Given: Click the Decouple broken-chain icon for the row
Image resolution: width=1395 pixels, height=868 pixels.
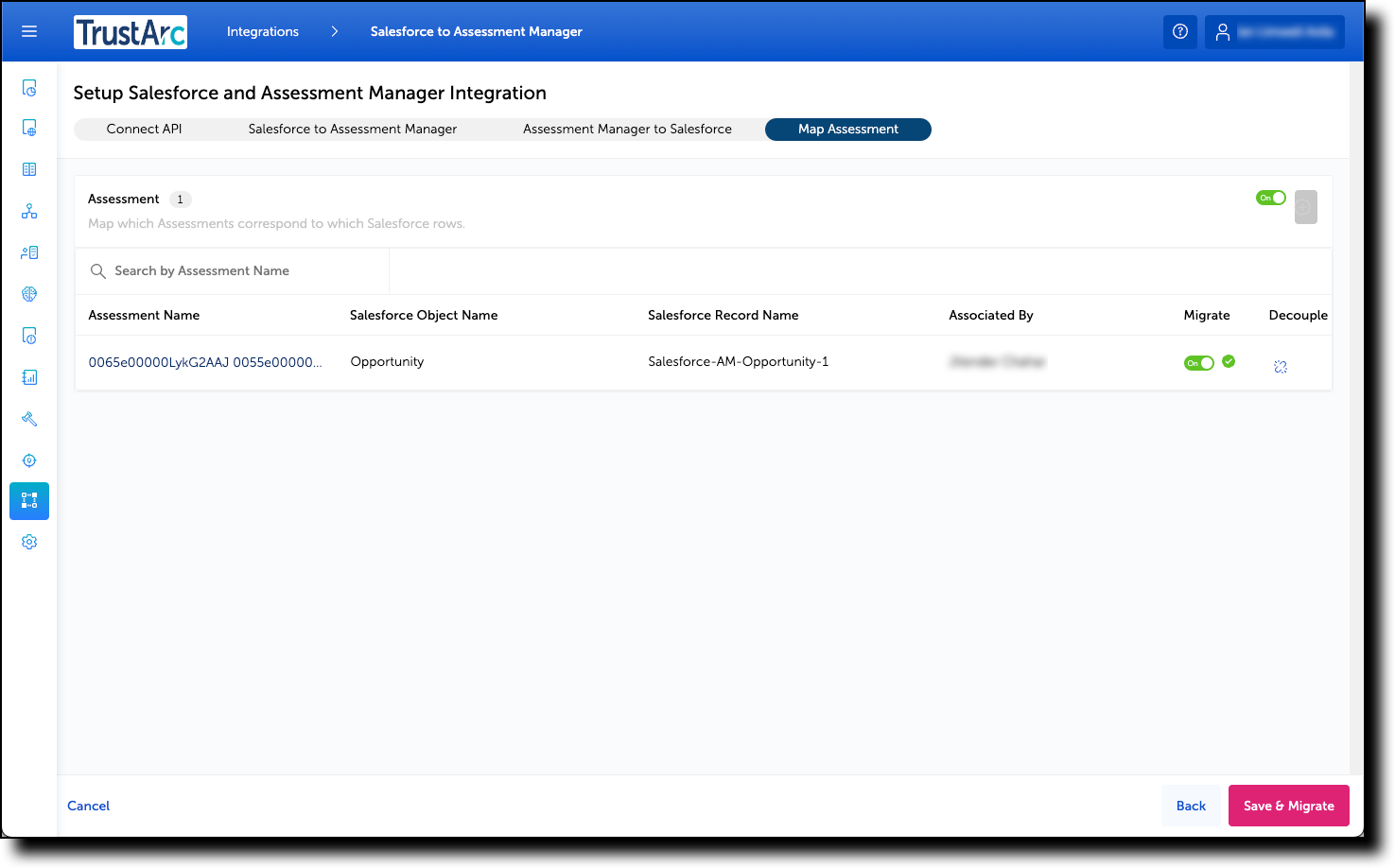Looking at the screenshot, I should [x=1281, y=366].
